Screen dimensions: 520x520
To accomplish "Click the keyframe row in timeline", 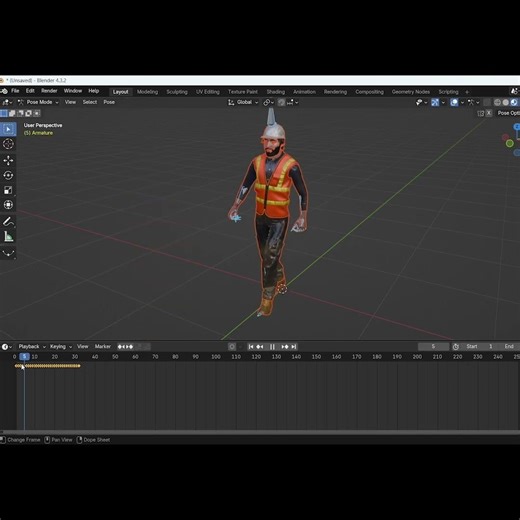I will [48, 366].
